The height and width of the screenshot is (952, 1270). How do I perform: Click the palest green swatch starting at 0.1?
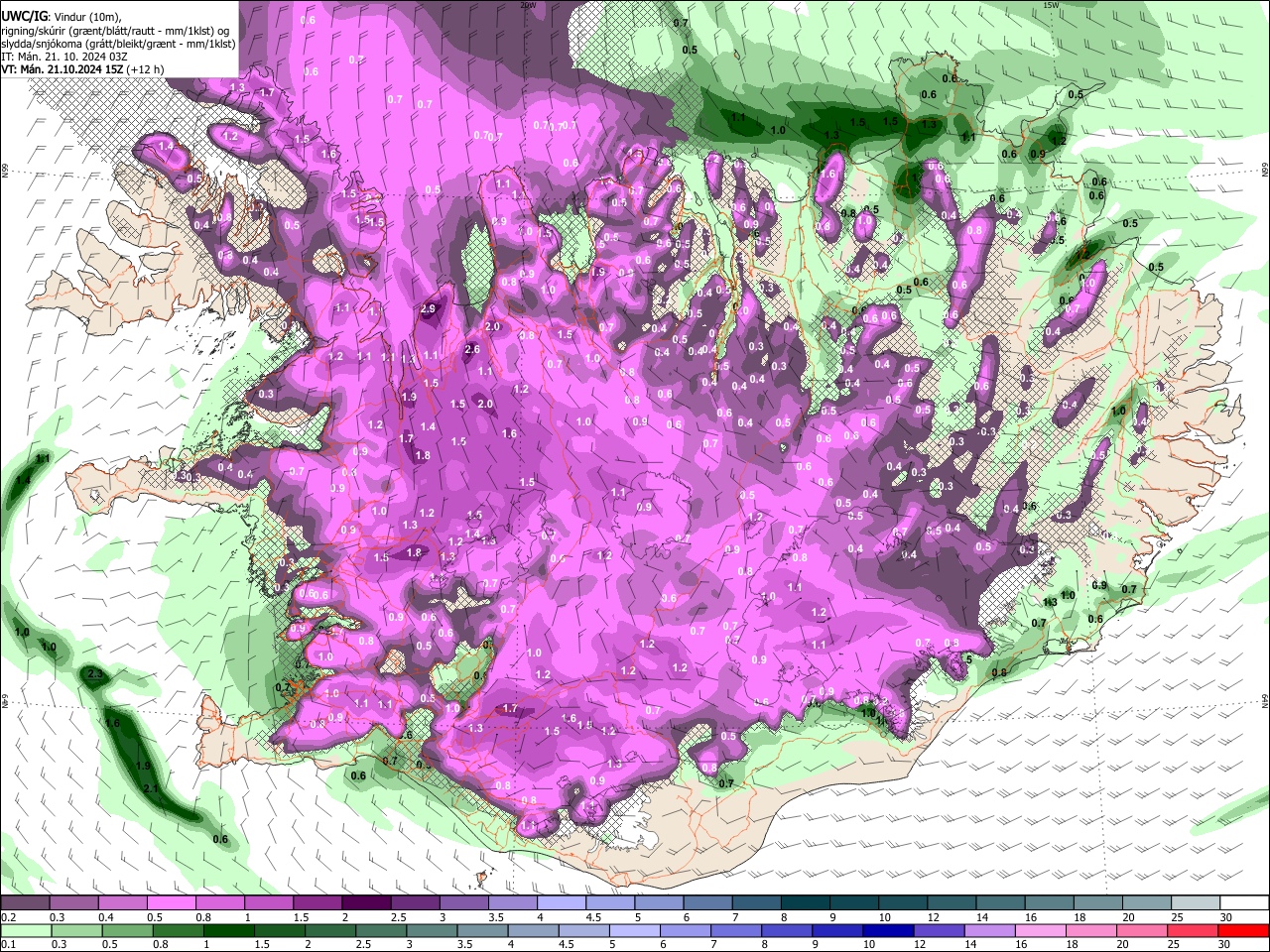click(25, 930)
